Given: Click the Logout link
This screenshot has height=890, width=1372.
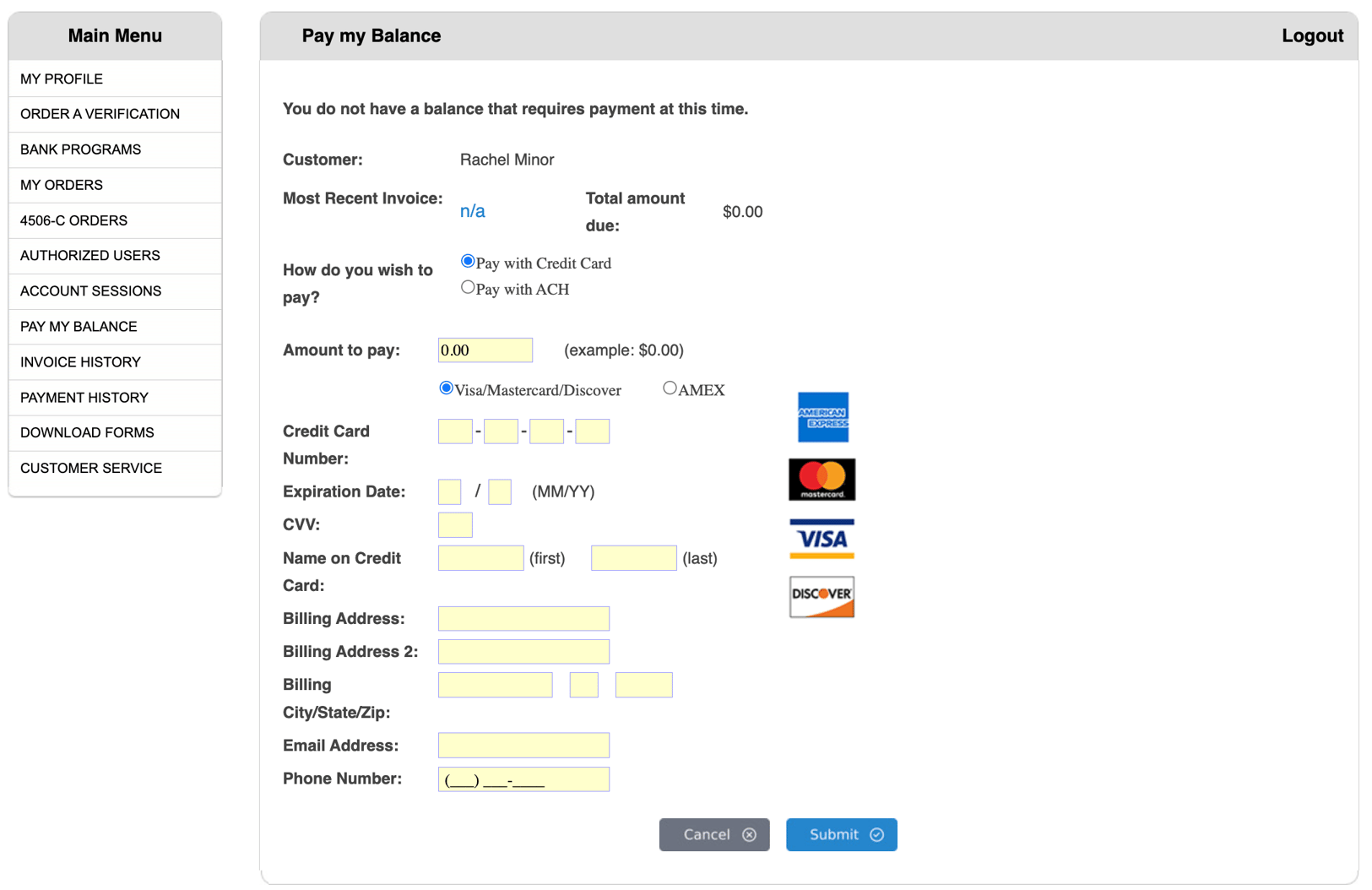Looking at the screenshot, I should pos(1311,35).
